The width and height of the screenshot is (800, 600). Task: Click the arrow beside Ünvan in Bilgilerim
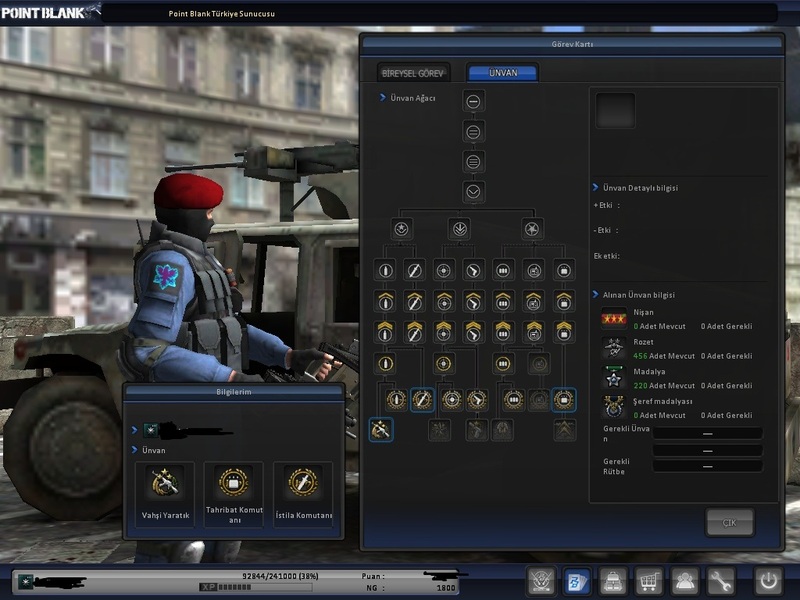[135, 449]
